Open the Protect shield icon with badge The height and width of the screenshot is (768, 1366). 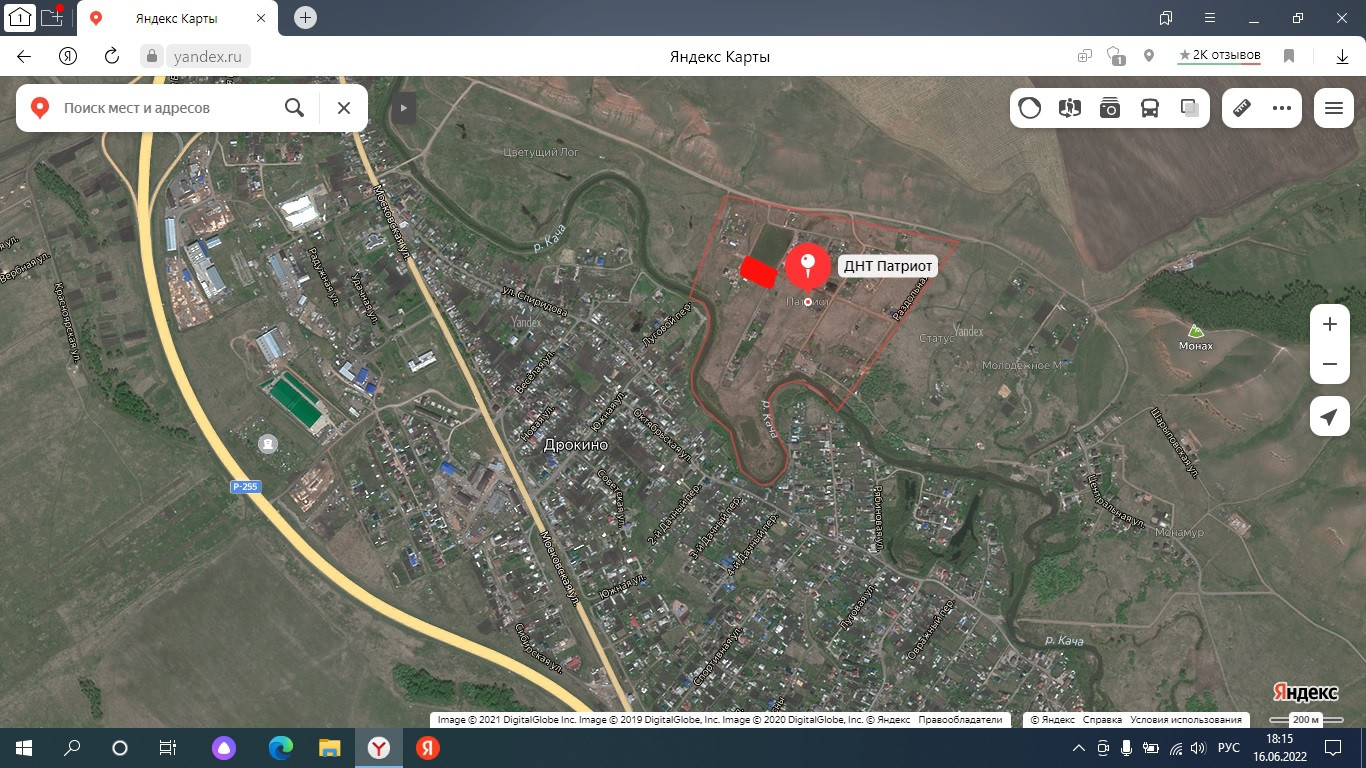coord(1116,57)
